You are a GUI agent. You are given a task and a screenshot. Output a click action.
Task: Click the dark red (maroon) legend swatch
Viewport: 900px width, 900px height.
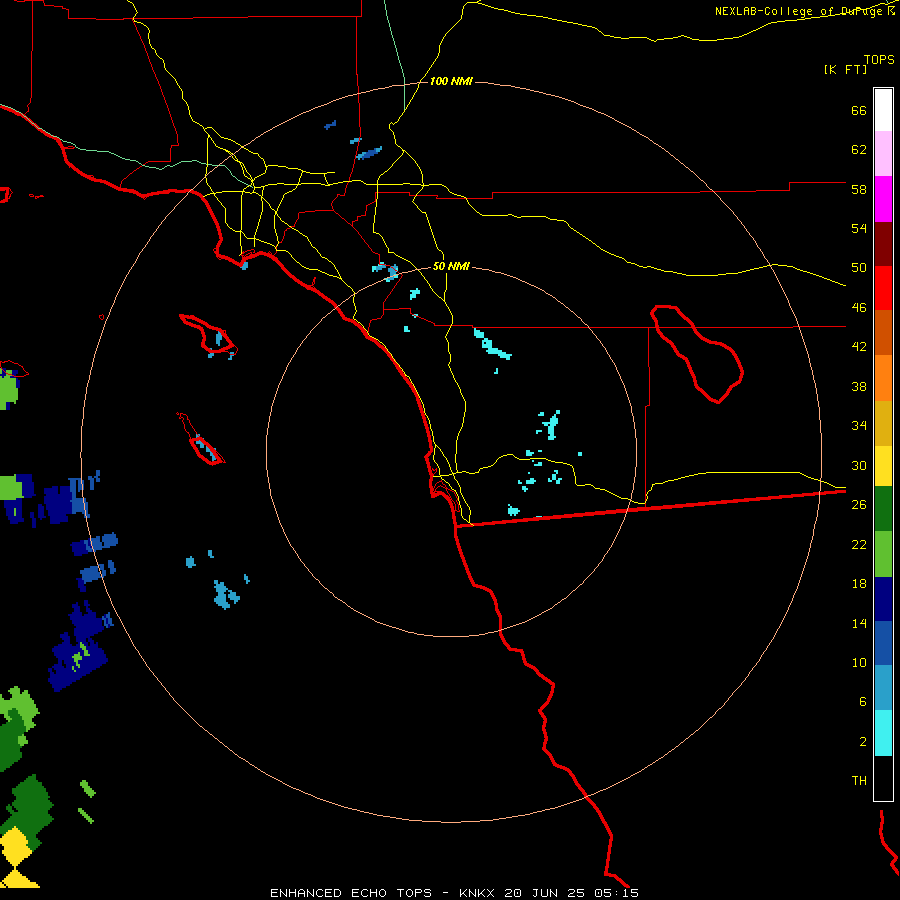coord(883,244)
